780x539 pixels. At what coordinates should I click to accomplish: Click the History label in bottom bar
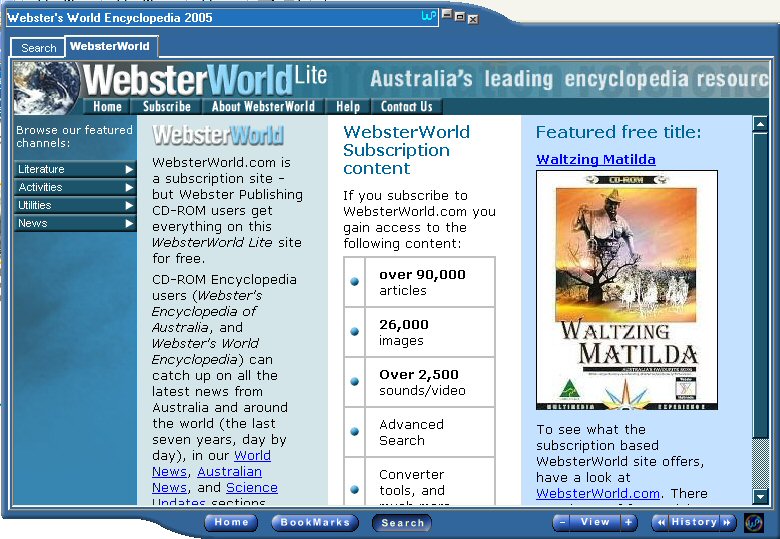pyautogui.click(x=694, y=522)
